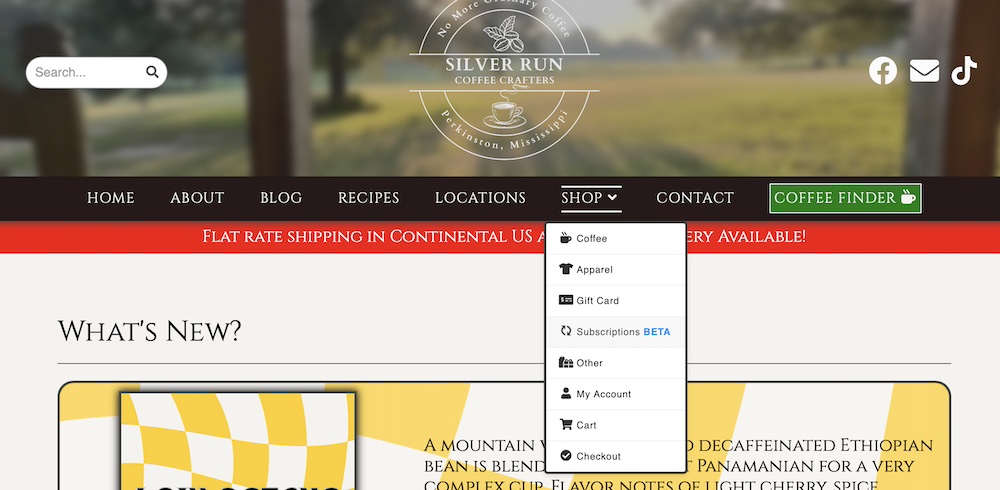The height and width of the screenshot is (490, 1000).
Task: Open the Facebook page icon
Action: pos(883,71)
